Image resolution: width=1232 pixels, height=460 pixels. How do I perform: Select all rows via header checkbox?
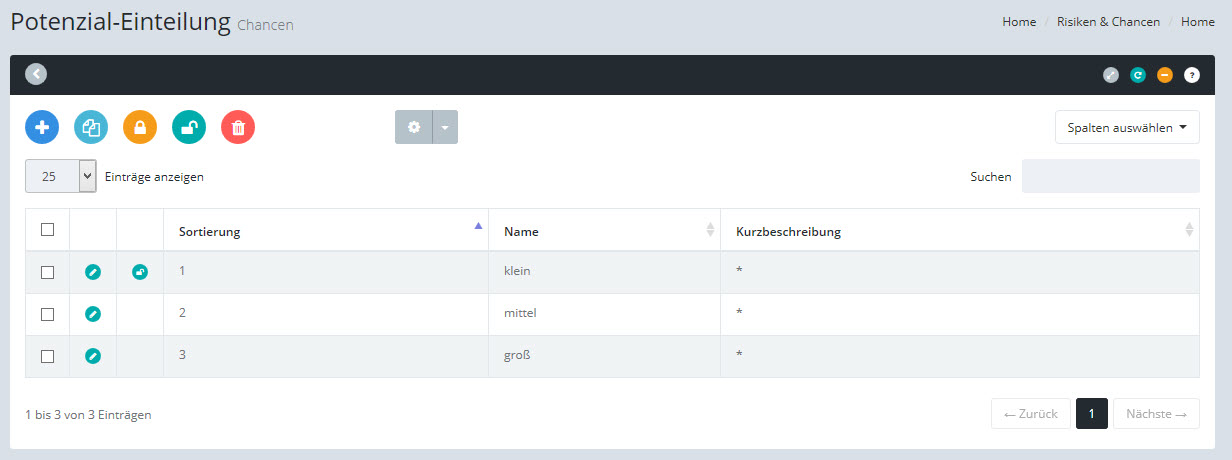tap(47, 230)
